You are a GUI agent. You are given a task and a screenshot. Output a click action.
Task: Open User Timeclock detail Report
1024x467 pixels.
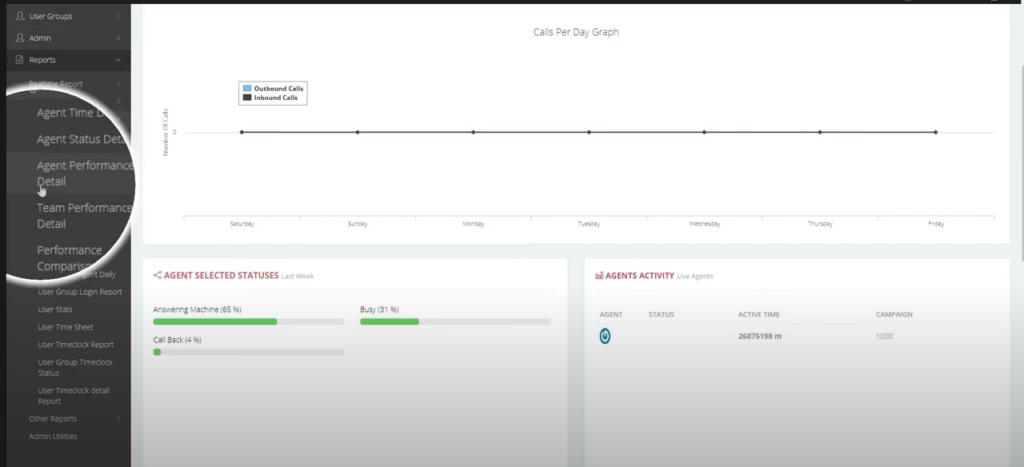(x=74, y=396)
